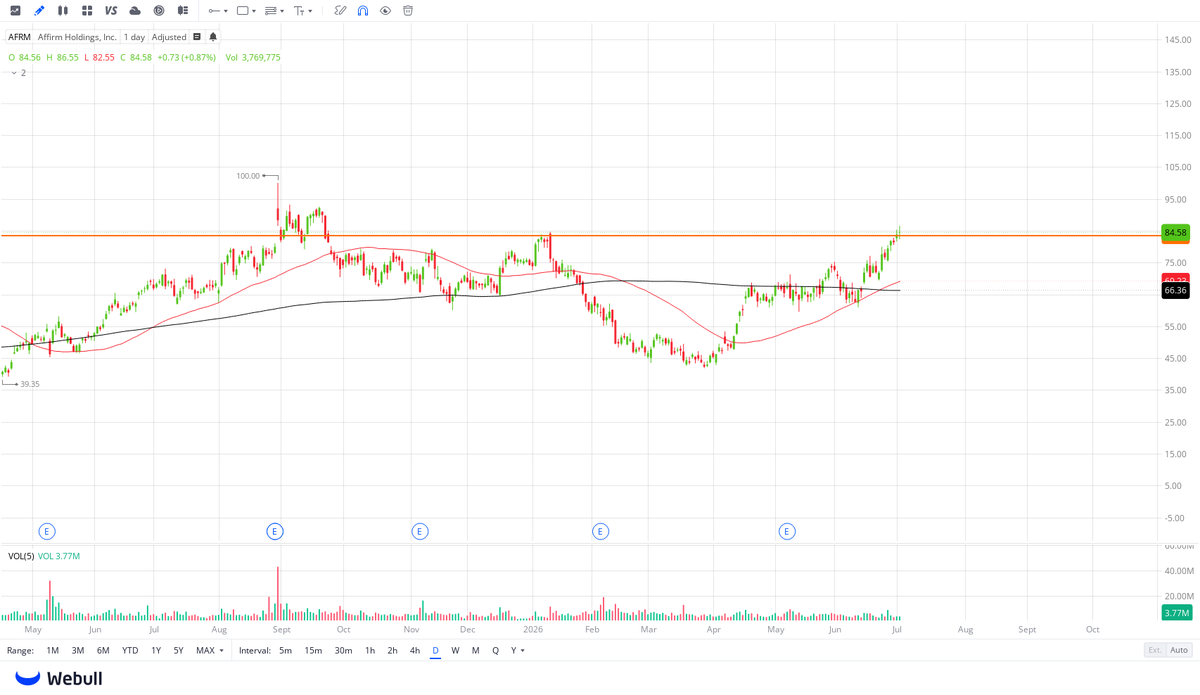The width and height of the screenshot is (1200, 695).
Task: Set range to 1M
Action: 52,651
